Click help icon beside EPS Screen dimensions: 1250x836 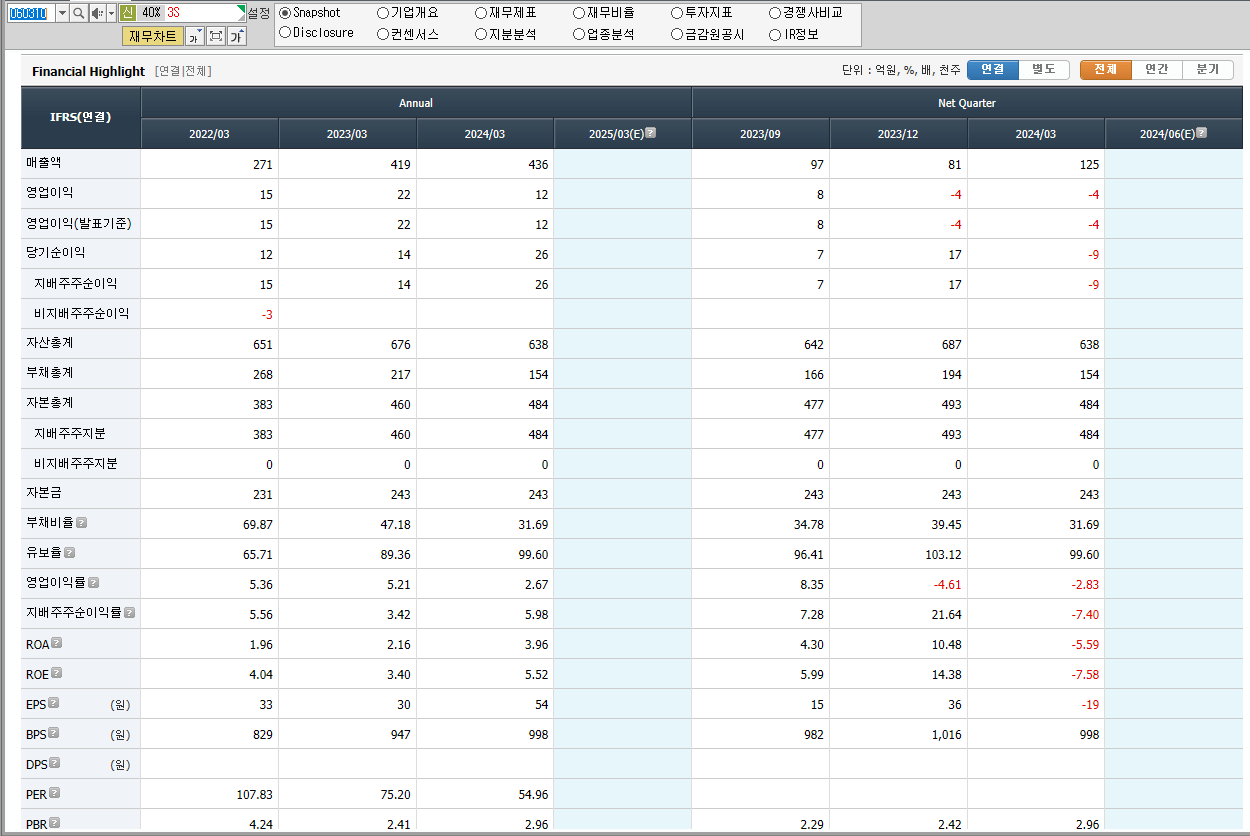coord(54,703)
